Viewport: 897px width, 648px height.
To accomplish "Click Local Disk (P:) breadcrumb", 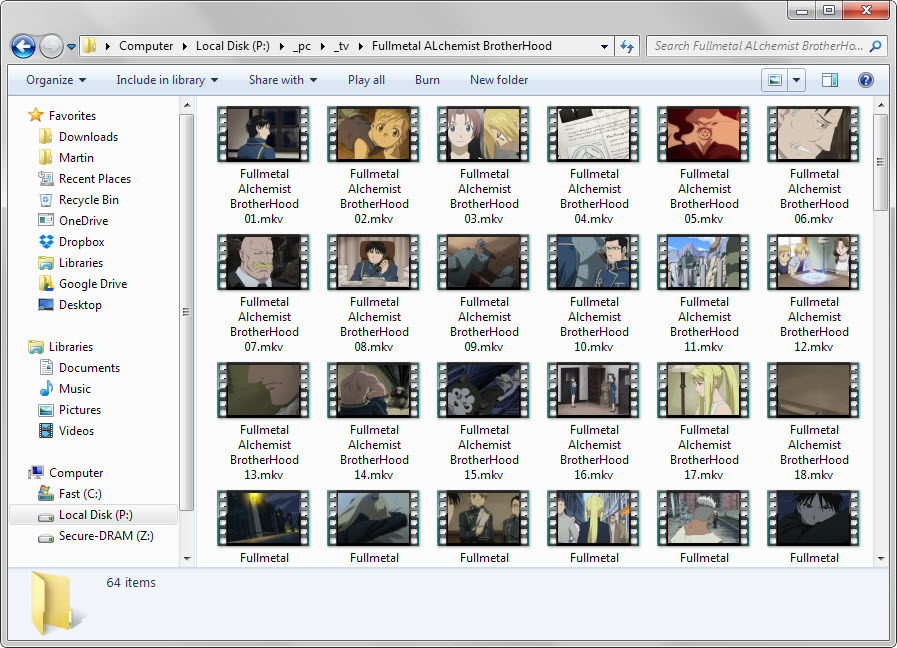I will click(x=233, y=46).
